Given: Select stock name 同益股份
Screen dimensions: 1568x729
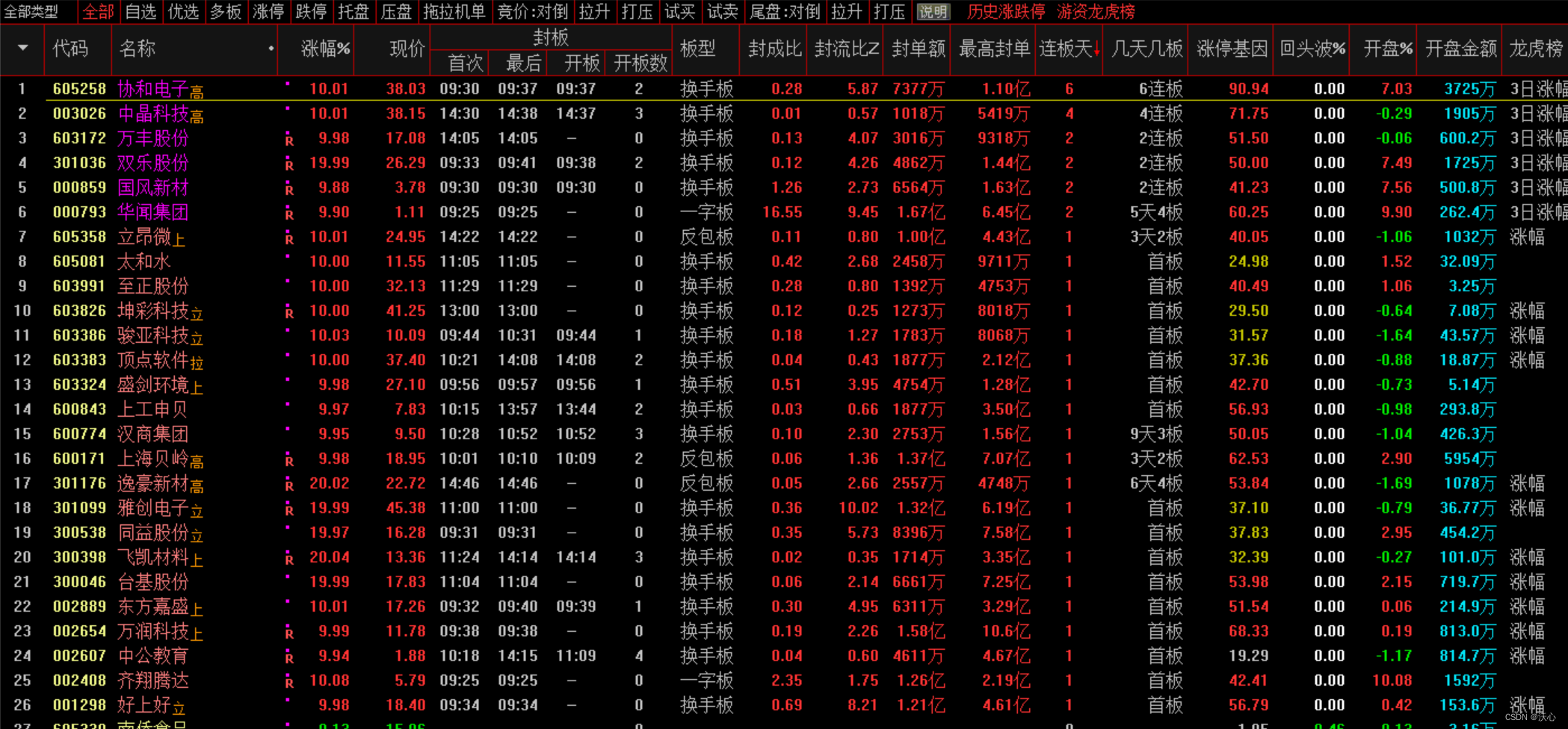Looking at the screenshot, I should 152,533.
